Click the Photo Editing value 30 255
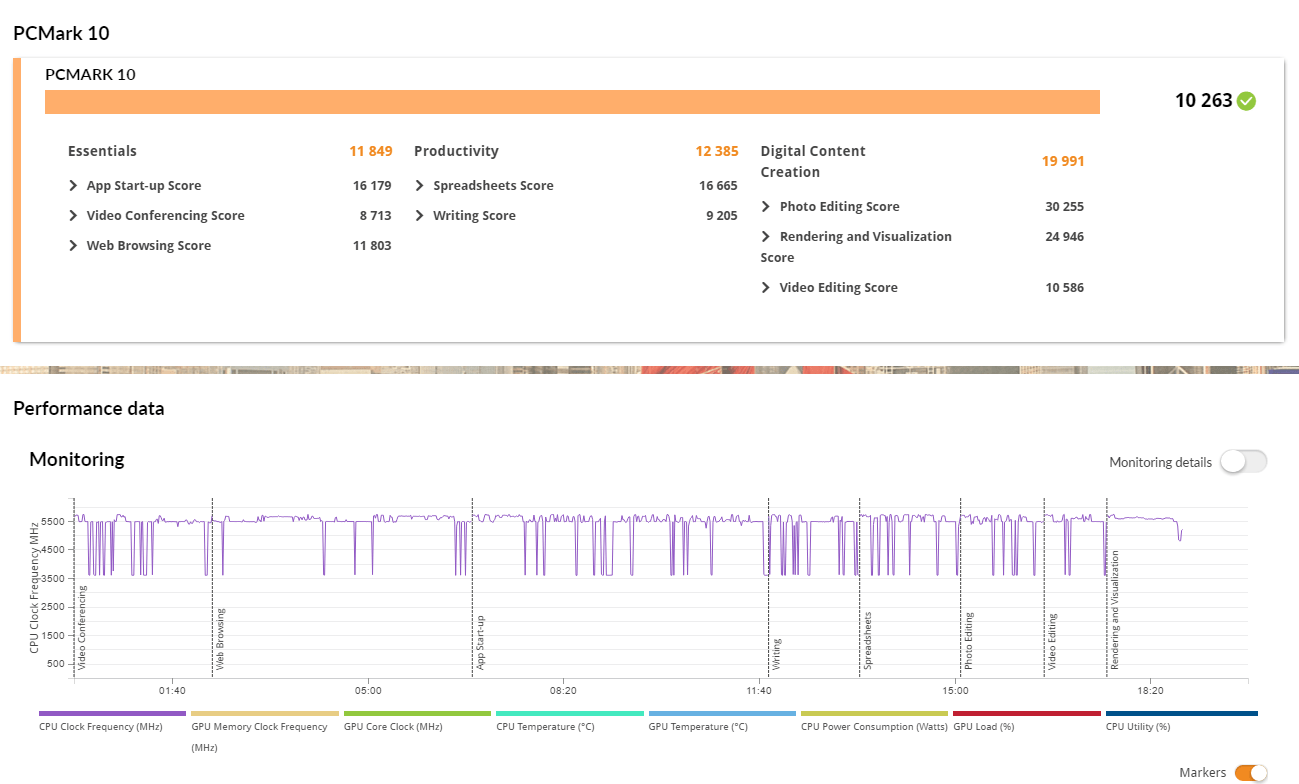Screen dimensions: 1299x784 coord(1065,207)
